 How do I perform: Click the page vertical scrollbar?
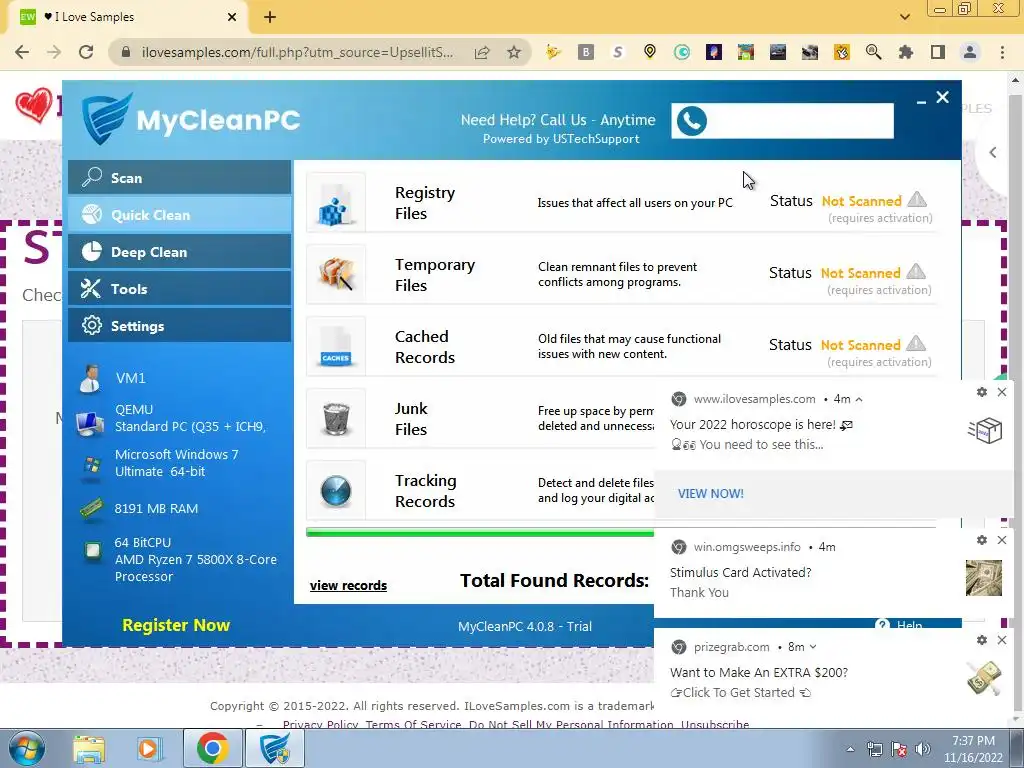pyautogui.click(x=1016, y=398)
